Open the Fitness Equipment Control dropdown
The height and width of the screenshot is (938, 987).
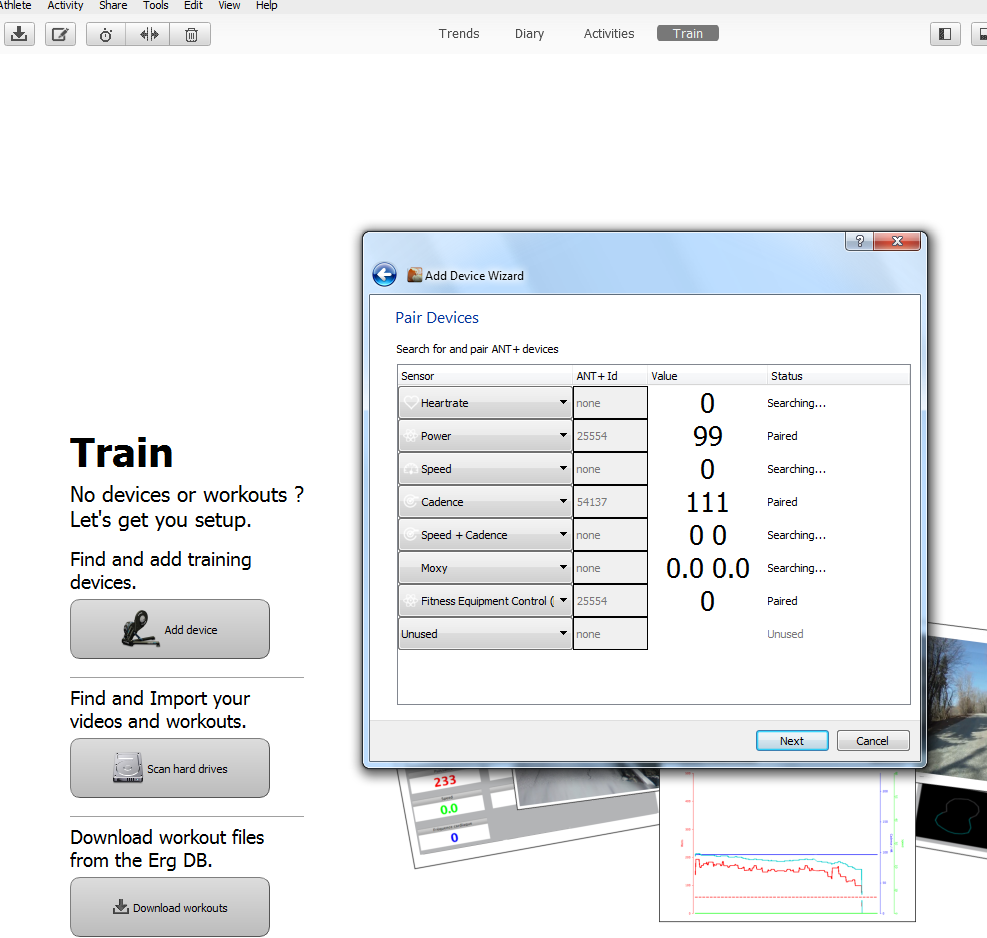click(x=485, y=601)
